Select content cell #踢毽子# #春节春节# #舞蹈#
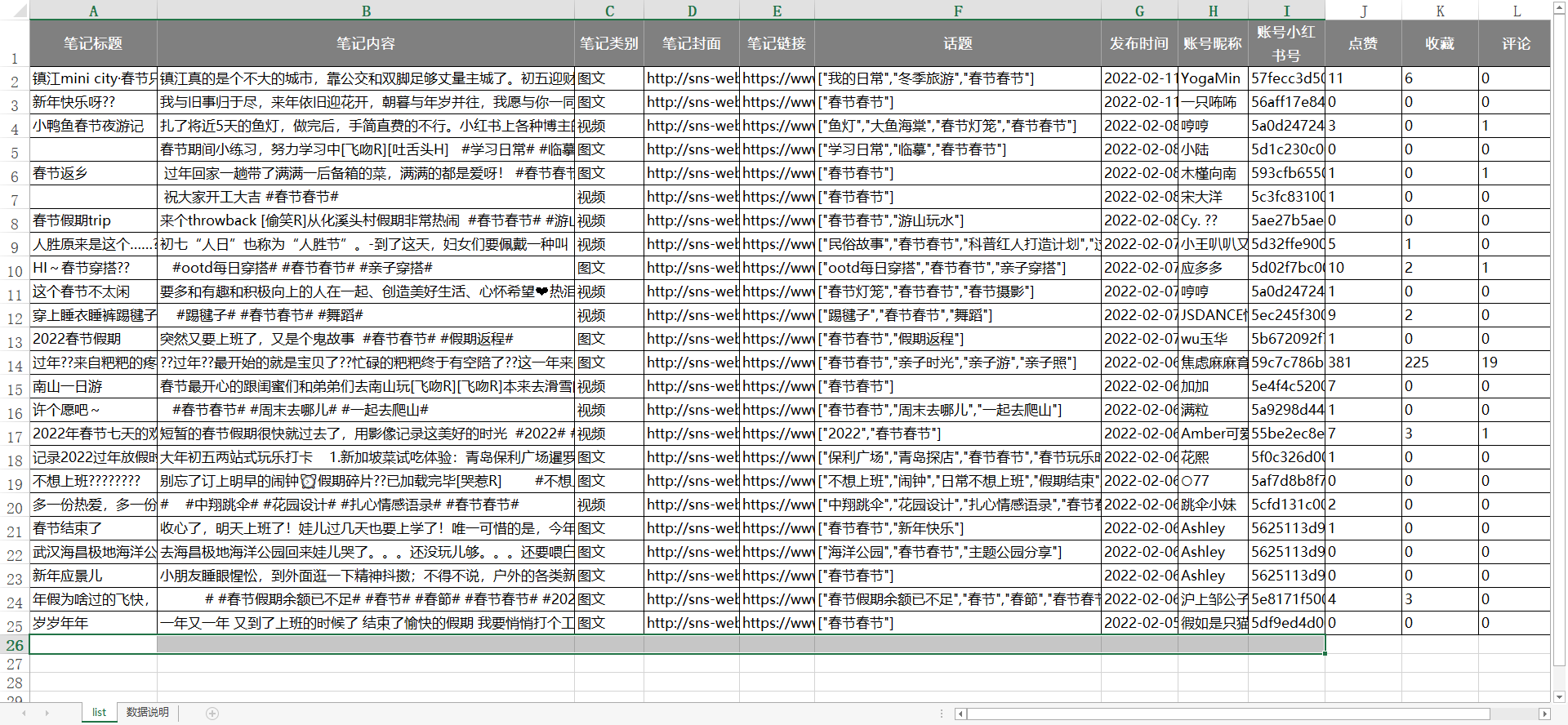This screenshot has width=1568, height=725. (366, 315)
